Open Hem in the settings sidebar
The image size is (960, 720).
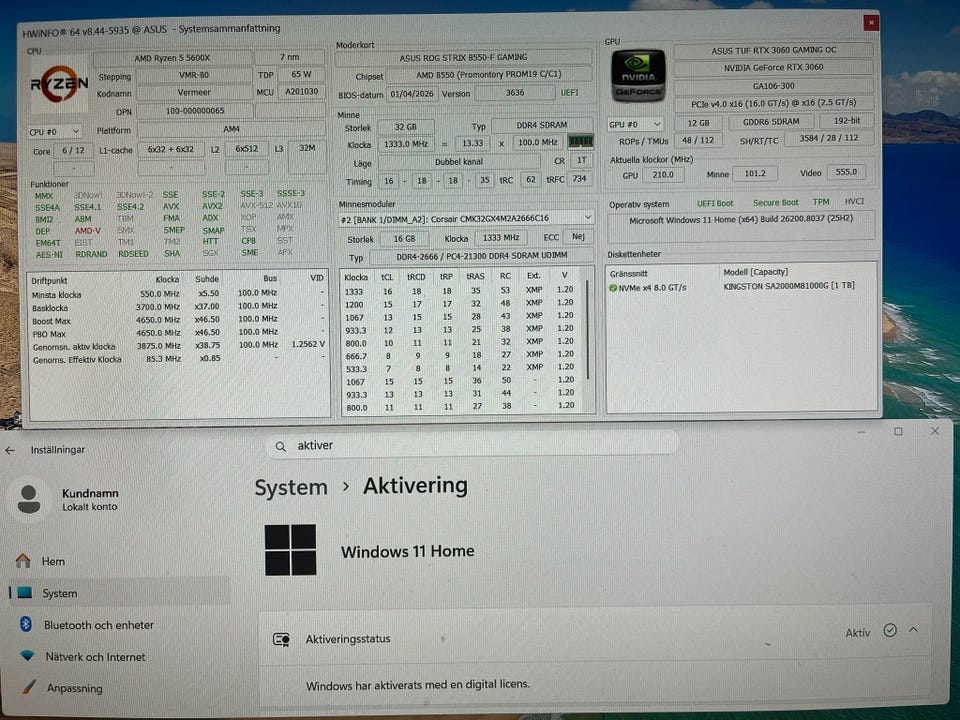pos(53,561)
